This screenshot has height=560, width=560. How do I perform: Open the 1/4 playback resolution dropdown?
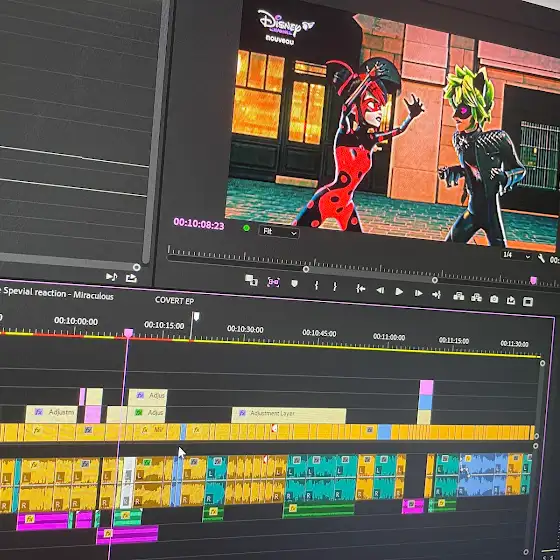point(516,255)
